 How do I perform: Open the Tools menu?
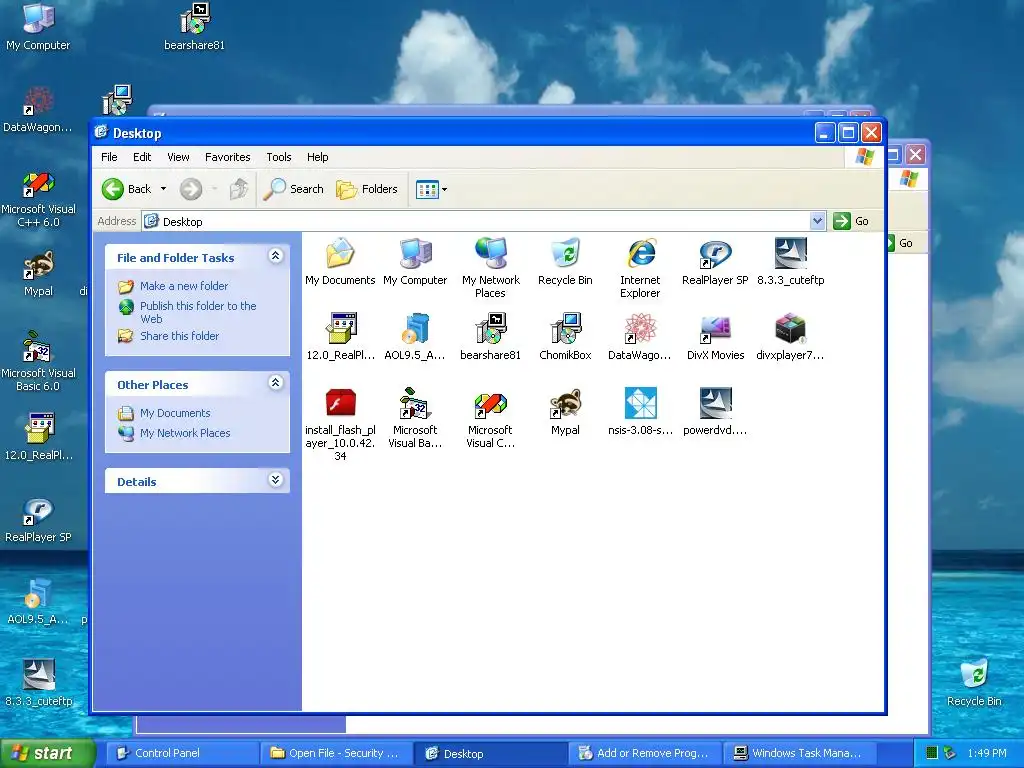click(279, 157)
